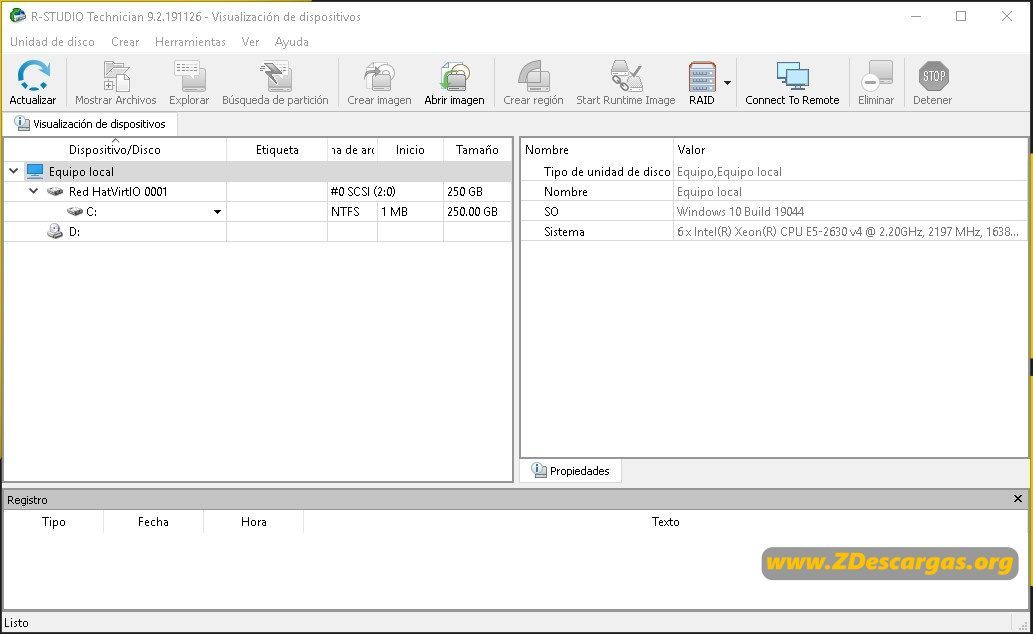
Task: Click the D: optical drive icon
Action: pyautogui.click(x=55, y=231)
